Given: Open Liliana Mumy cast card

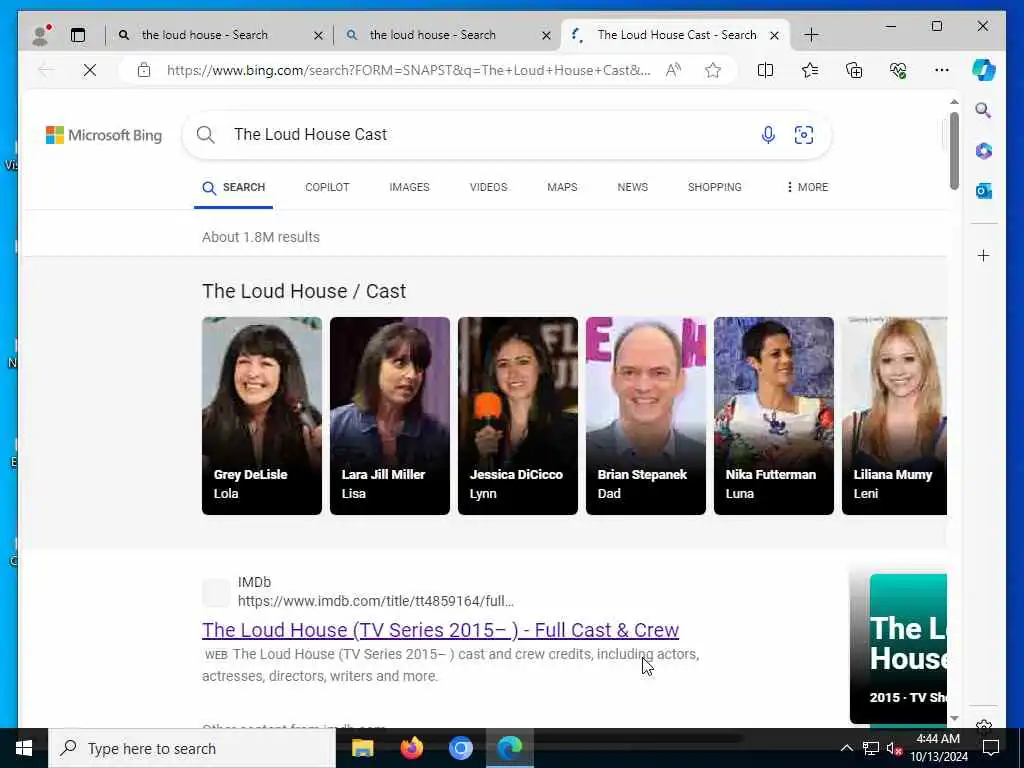Looking at the screenshot, I should tap(894, 416).
